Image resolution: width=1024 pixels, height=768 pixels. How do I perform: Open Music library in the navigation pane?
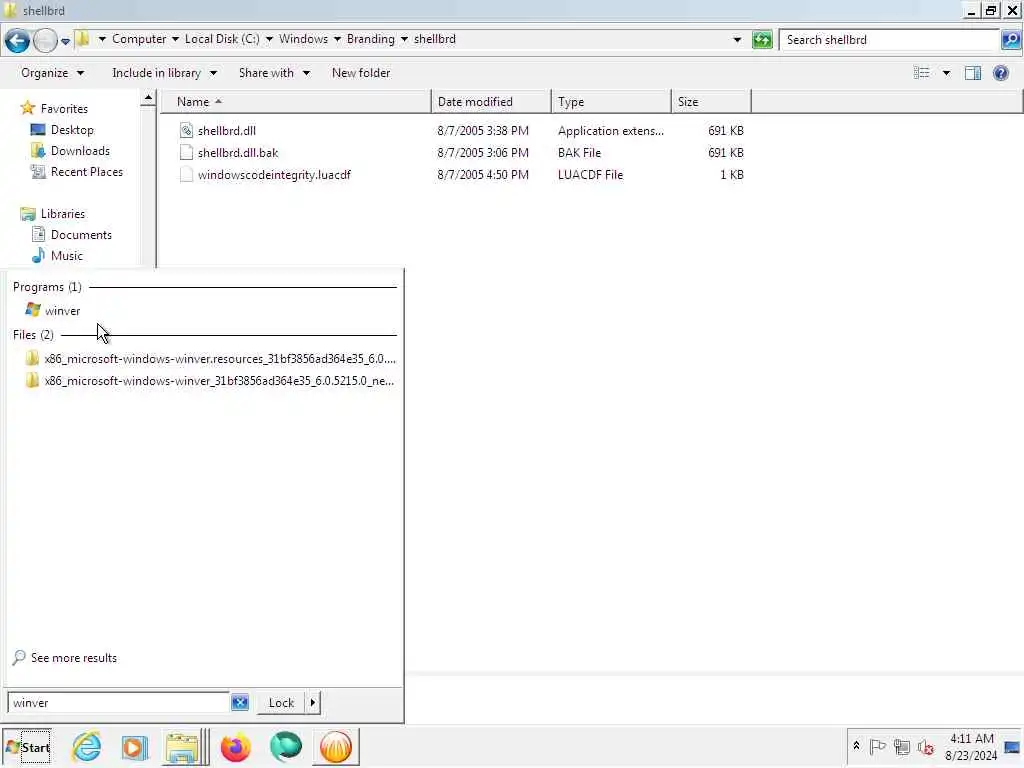coord(67,256)
